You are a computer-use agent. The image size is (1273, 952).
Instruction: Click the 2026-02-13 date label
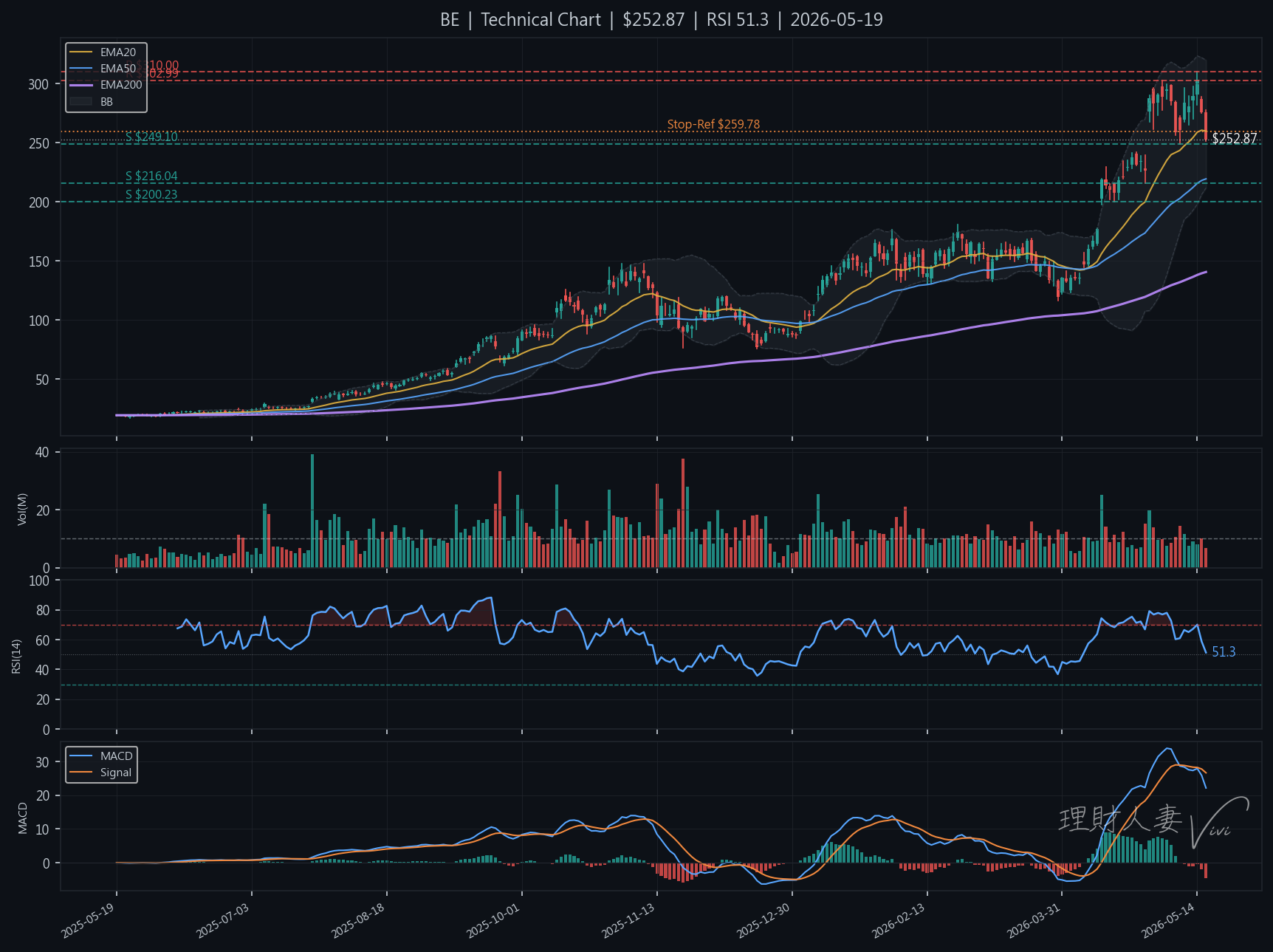(x=899, y=920)
